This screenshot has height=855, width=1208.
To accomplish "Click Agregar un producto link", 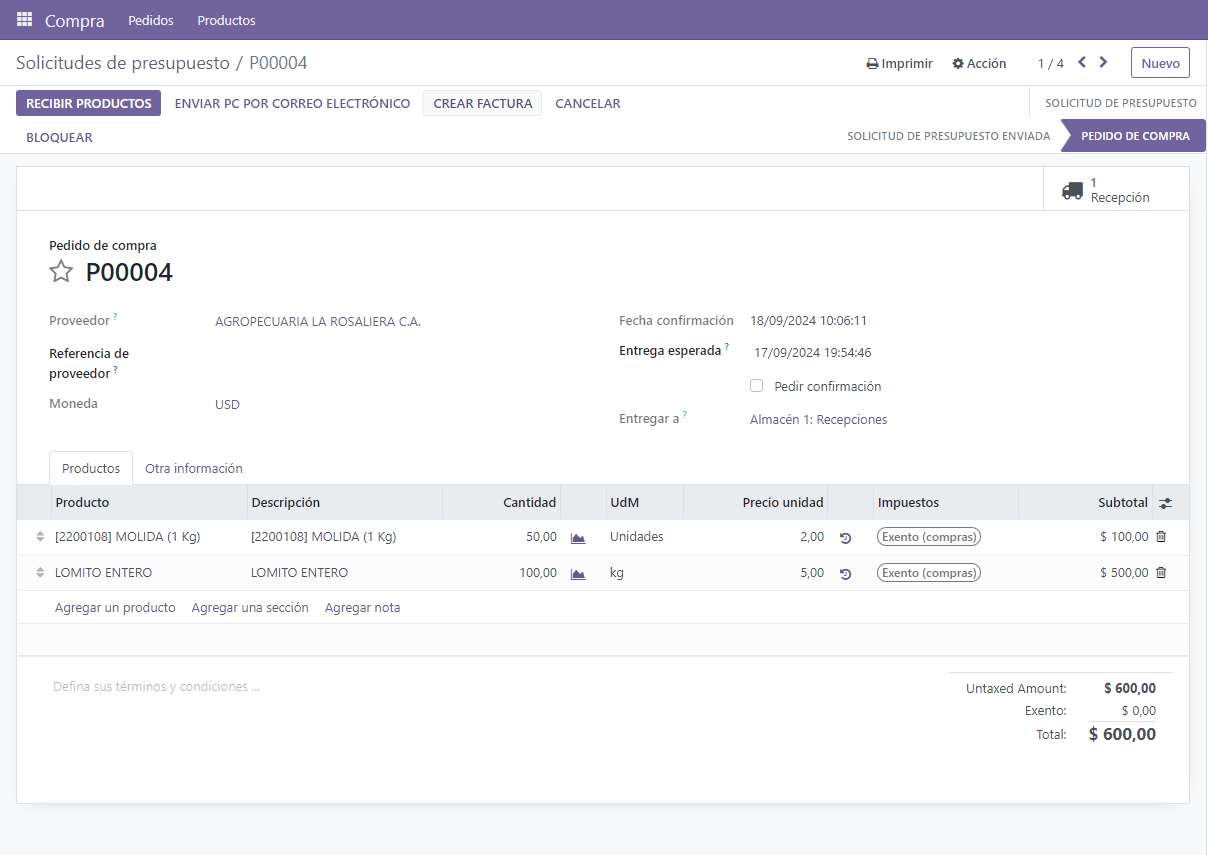I will point(115,607).
